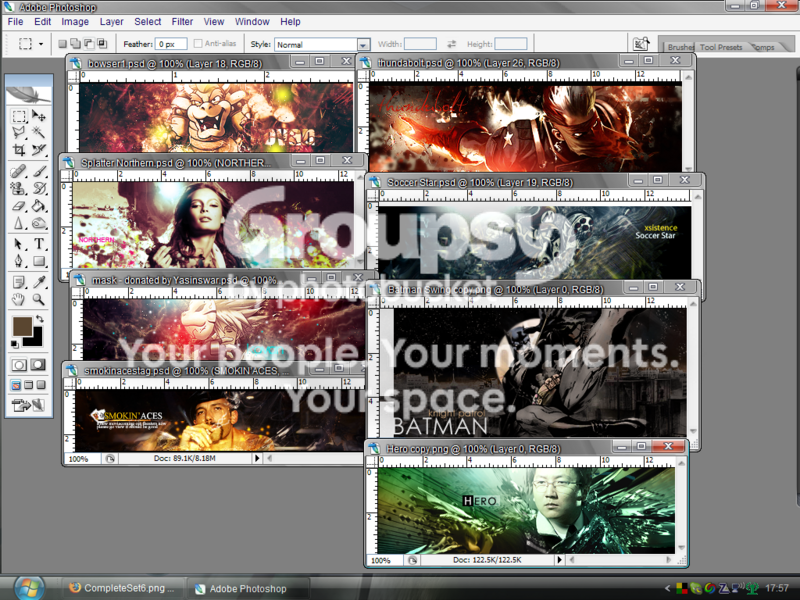This screenshot has height=600, width=800.
Task: Switch to the Tool Presets tab
Action: coord(720,47)
